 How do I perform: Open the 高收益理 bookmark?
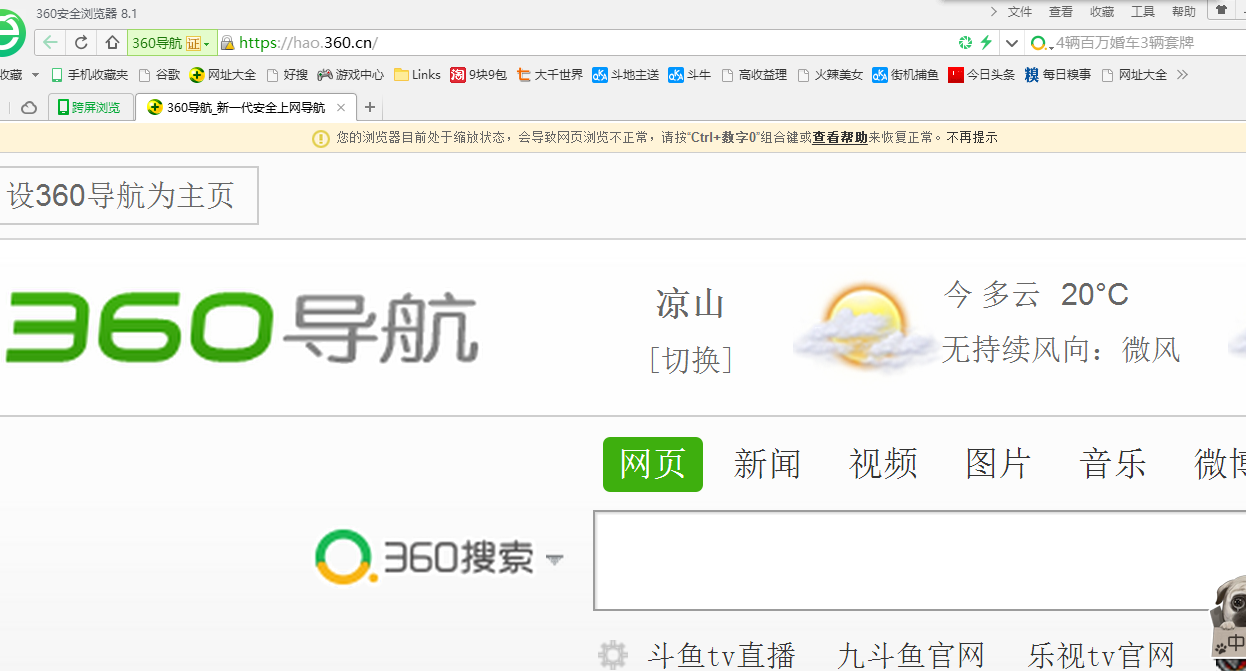pyautogui.click(x=754, y=75)
